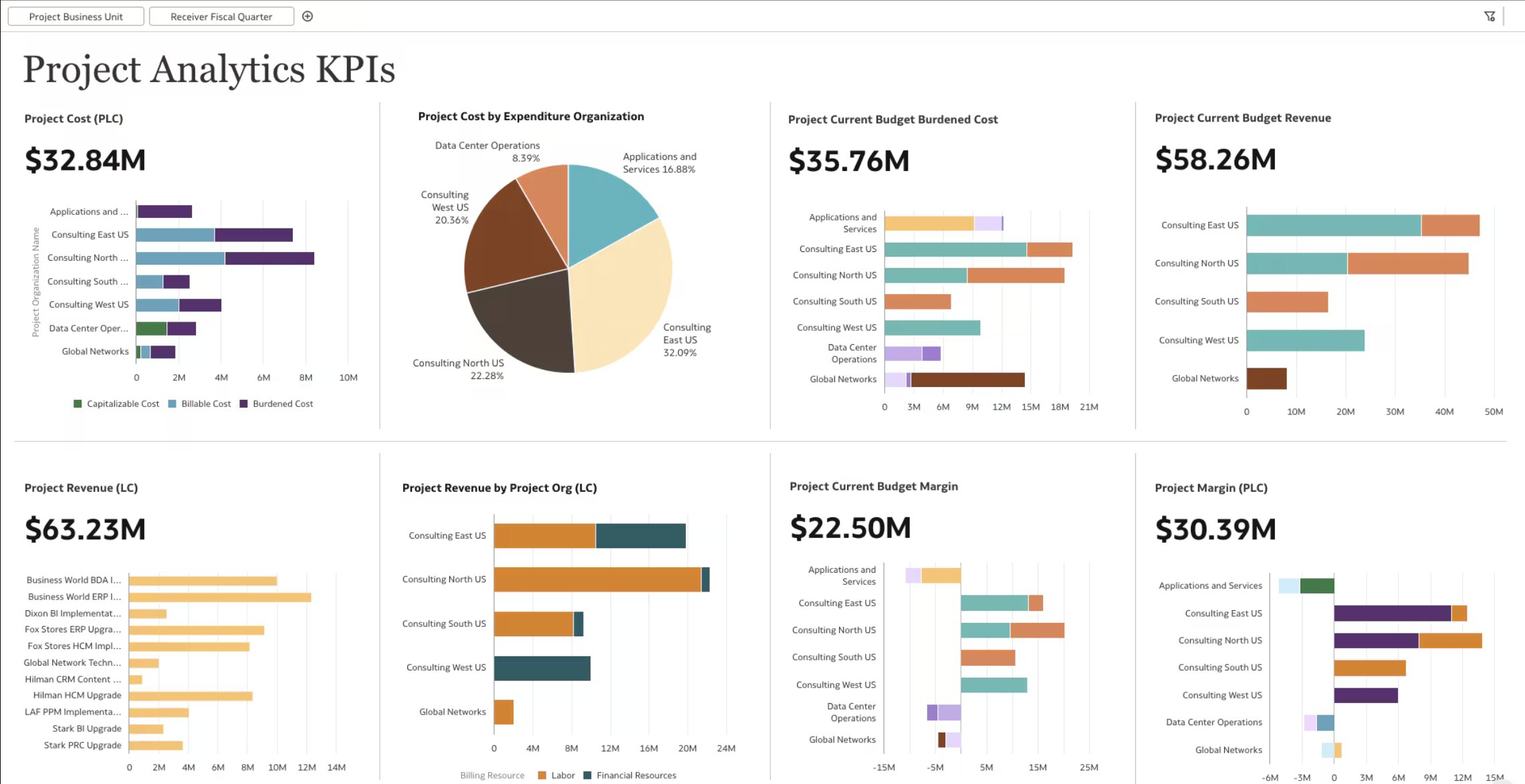
Task: Click the $32.84M Project Cost value
Action: (x=85, y=160)
